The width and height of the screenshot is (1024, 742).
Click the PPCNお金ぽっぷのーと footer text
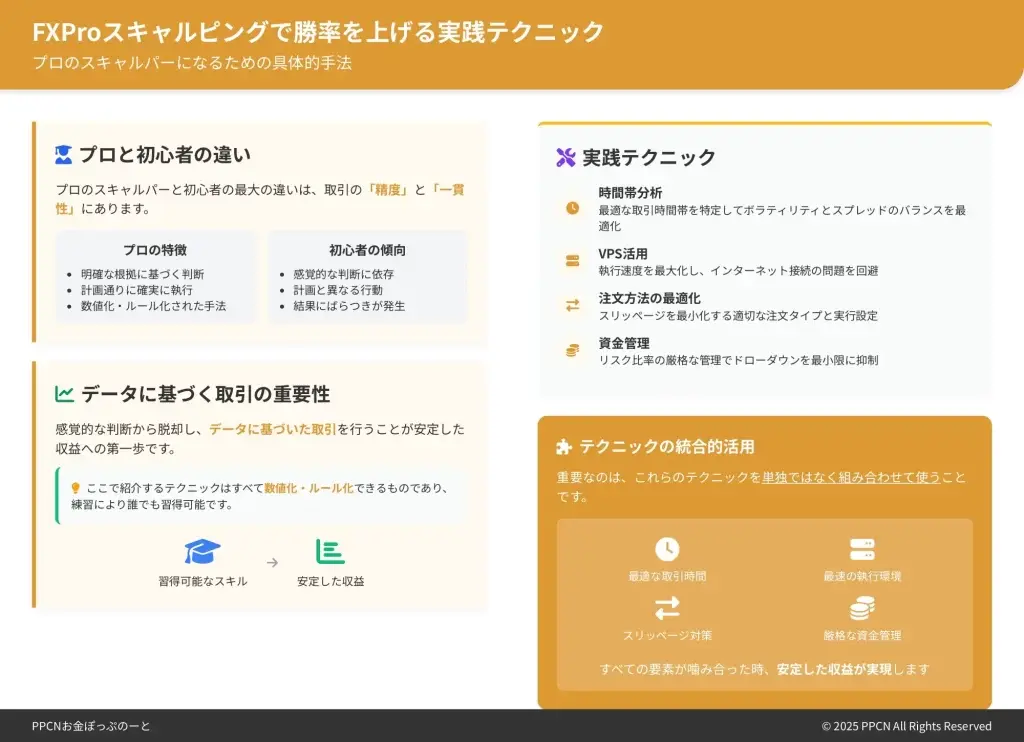point(91,726)
